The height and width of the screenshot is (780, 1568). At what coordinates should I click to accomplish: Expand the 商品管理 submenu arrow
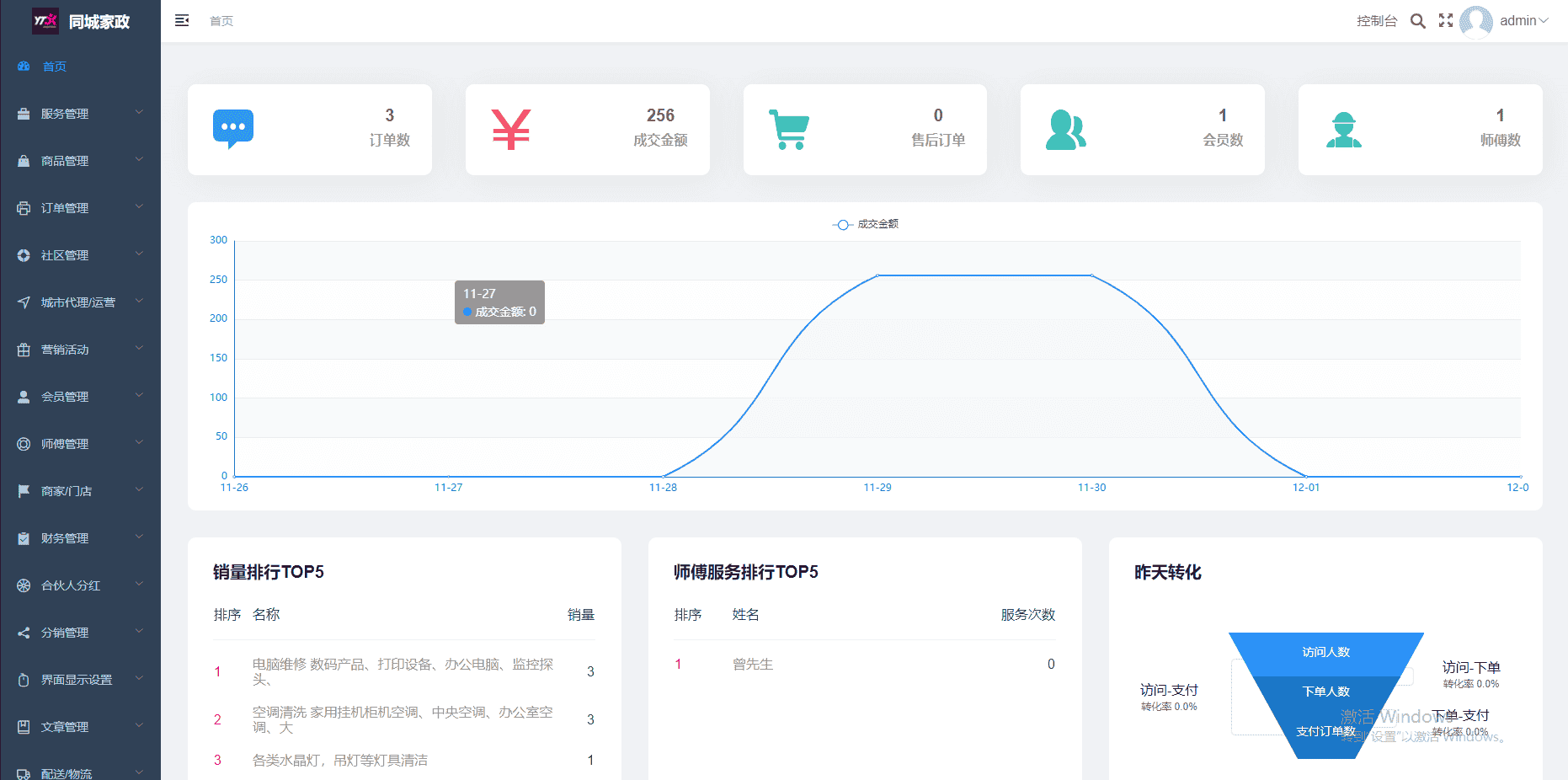click(x=139, y=159)
